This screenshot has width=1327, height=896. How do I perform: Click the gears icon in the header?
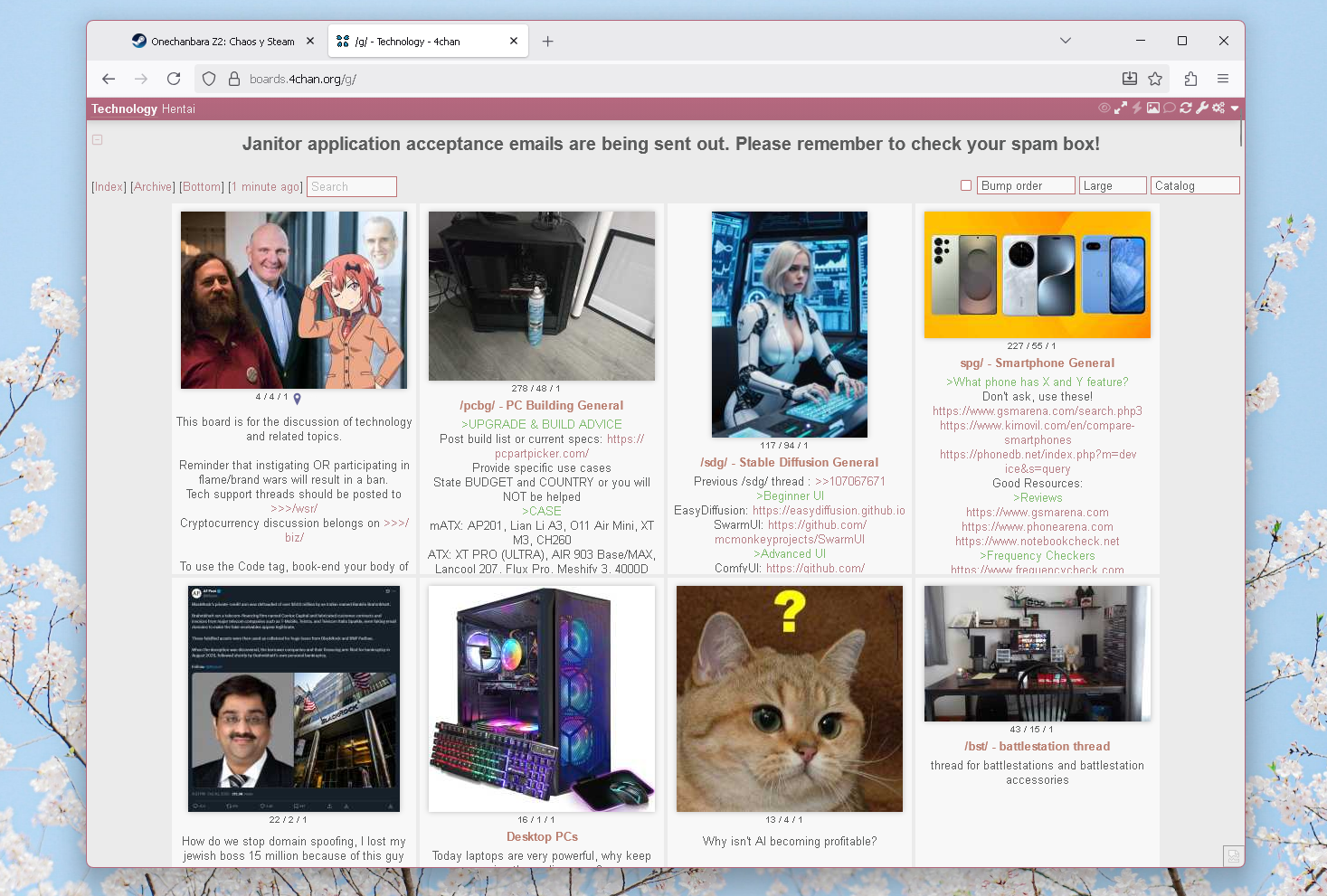click(x=1218, y=108)
